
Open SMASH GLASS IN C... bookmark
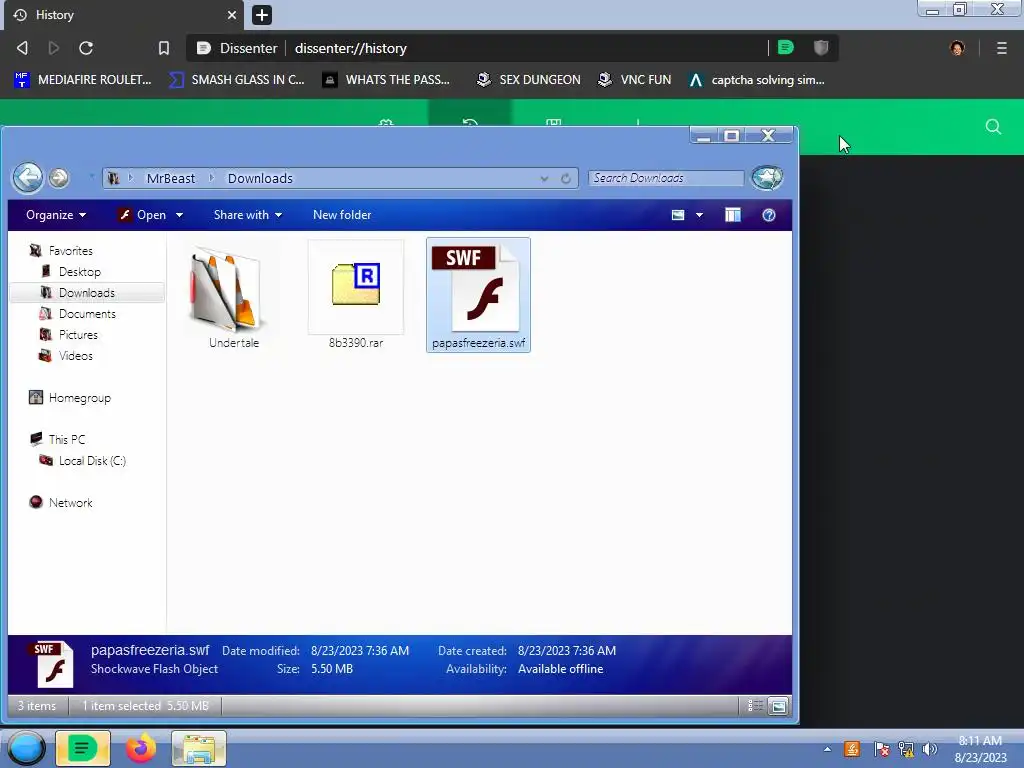(237, 80)
